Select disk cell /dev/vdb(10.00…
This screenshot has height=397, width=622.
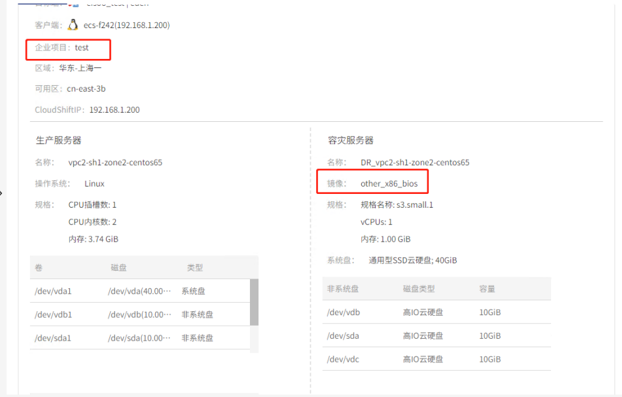139,315
